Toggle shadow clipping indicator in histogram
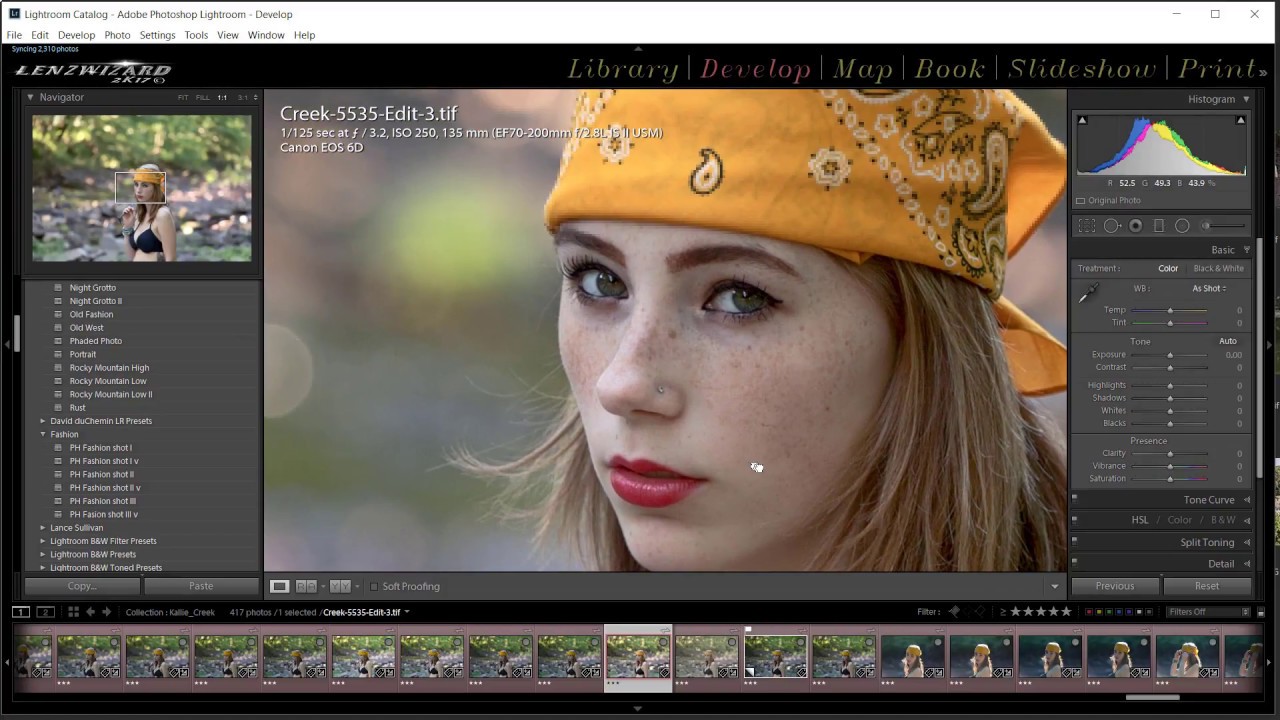Viewport: 1280px width, 720px height. pos(1082,120)
